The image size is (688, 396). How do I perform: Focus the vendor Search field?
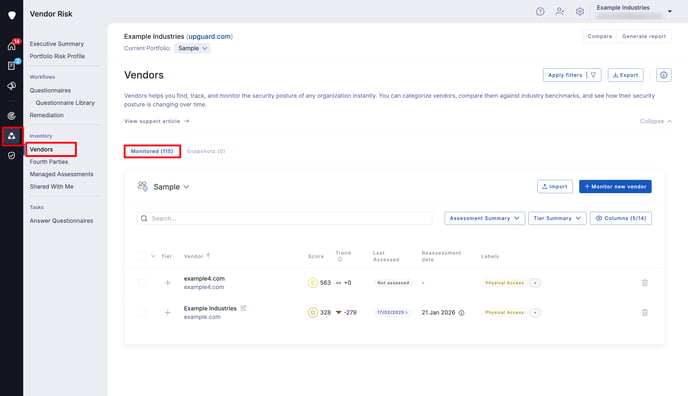[x=284, y=218]
